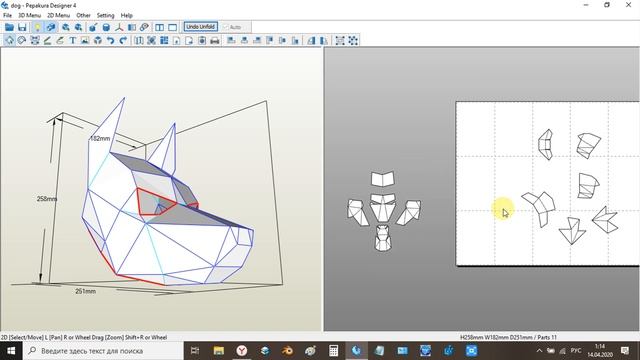Open the 2D Menu
The height and width of the screenshot is (360, 640).
pyautogui.click(x=58, y=15)
